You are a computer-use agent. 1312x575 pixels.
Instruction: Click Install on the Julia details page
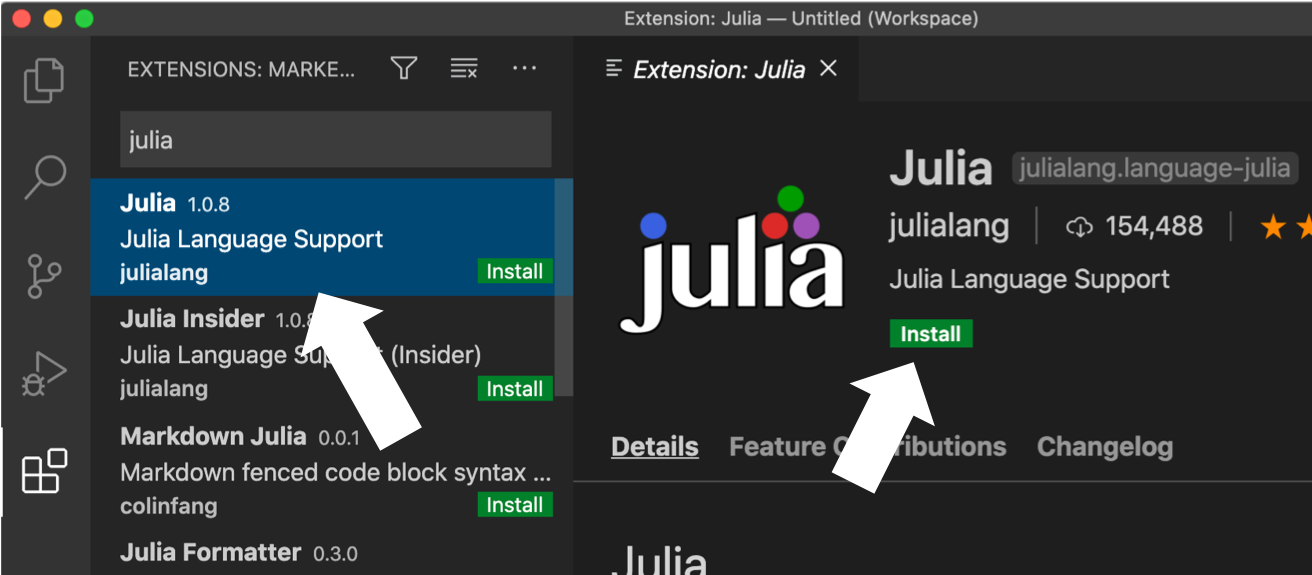[x=931, y=334]
